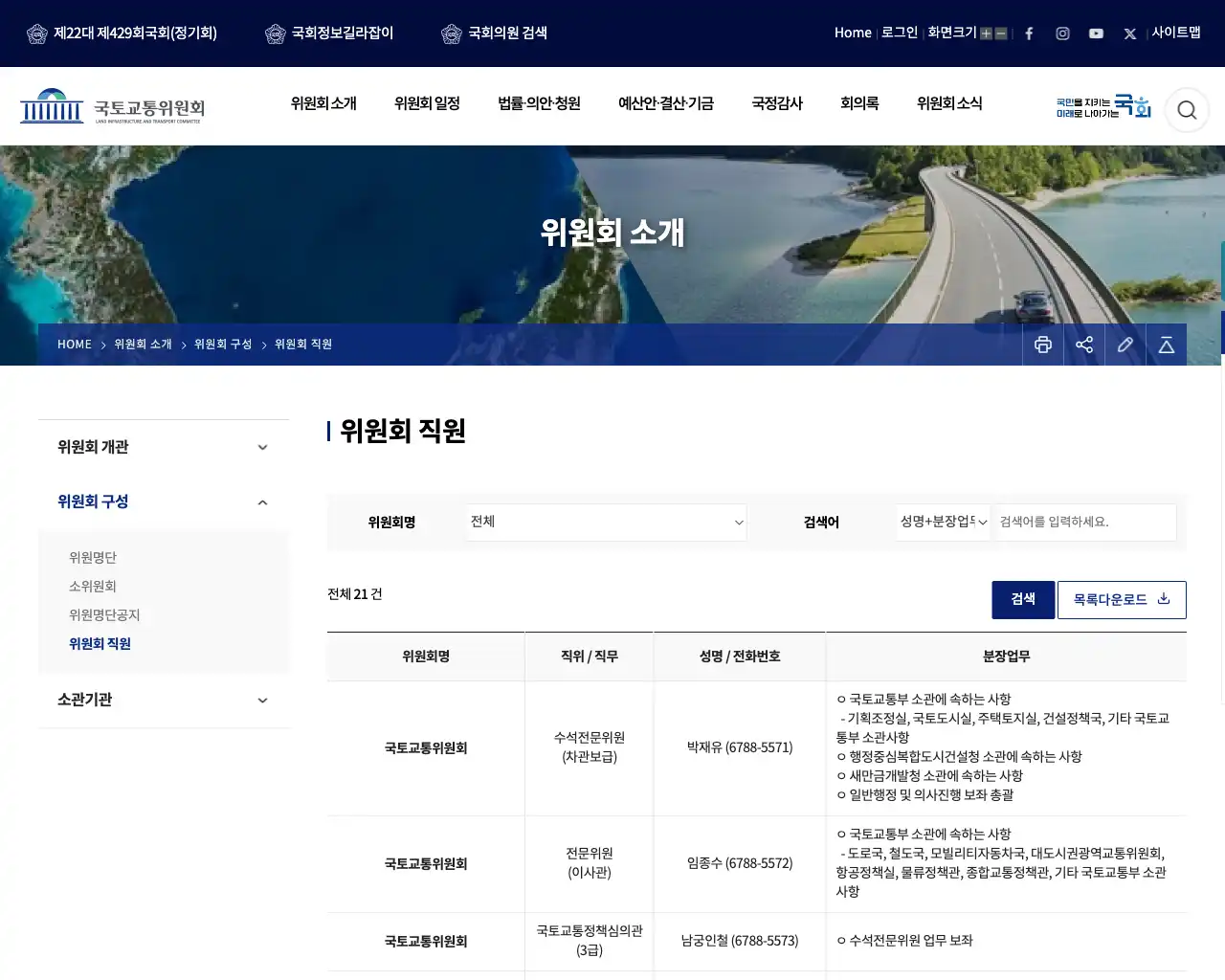This screenshot has width=1225, height=980.
Task: Open the 사이트맵 sitemap link
Action: 1176,33
